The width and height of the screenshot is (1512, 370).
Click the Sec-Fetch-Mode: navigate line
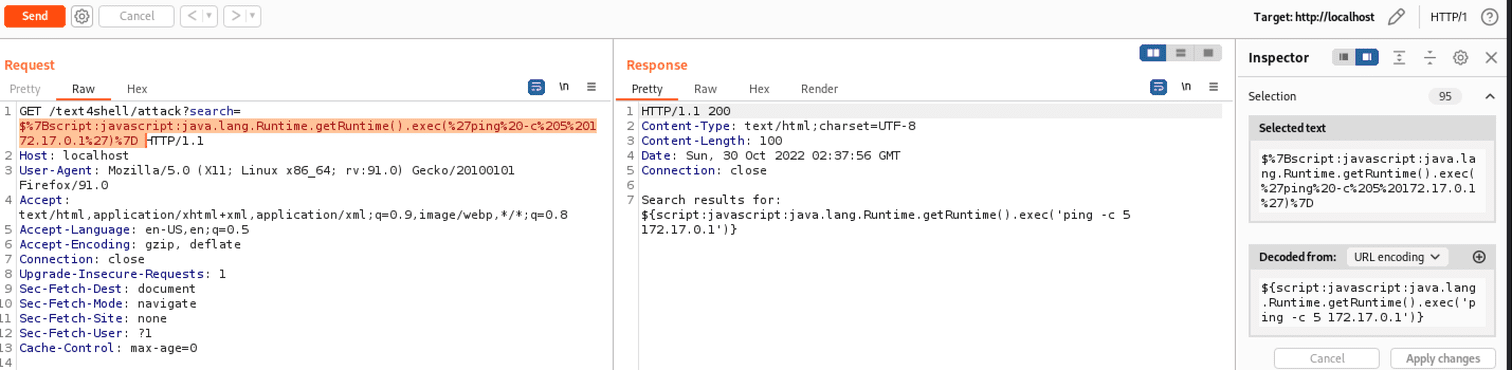(108, 303)
